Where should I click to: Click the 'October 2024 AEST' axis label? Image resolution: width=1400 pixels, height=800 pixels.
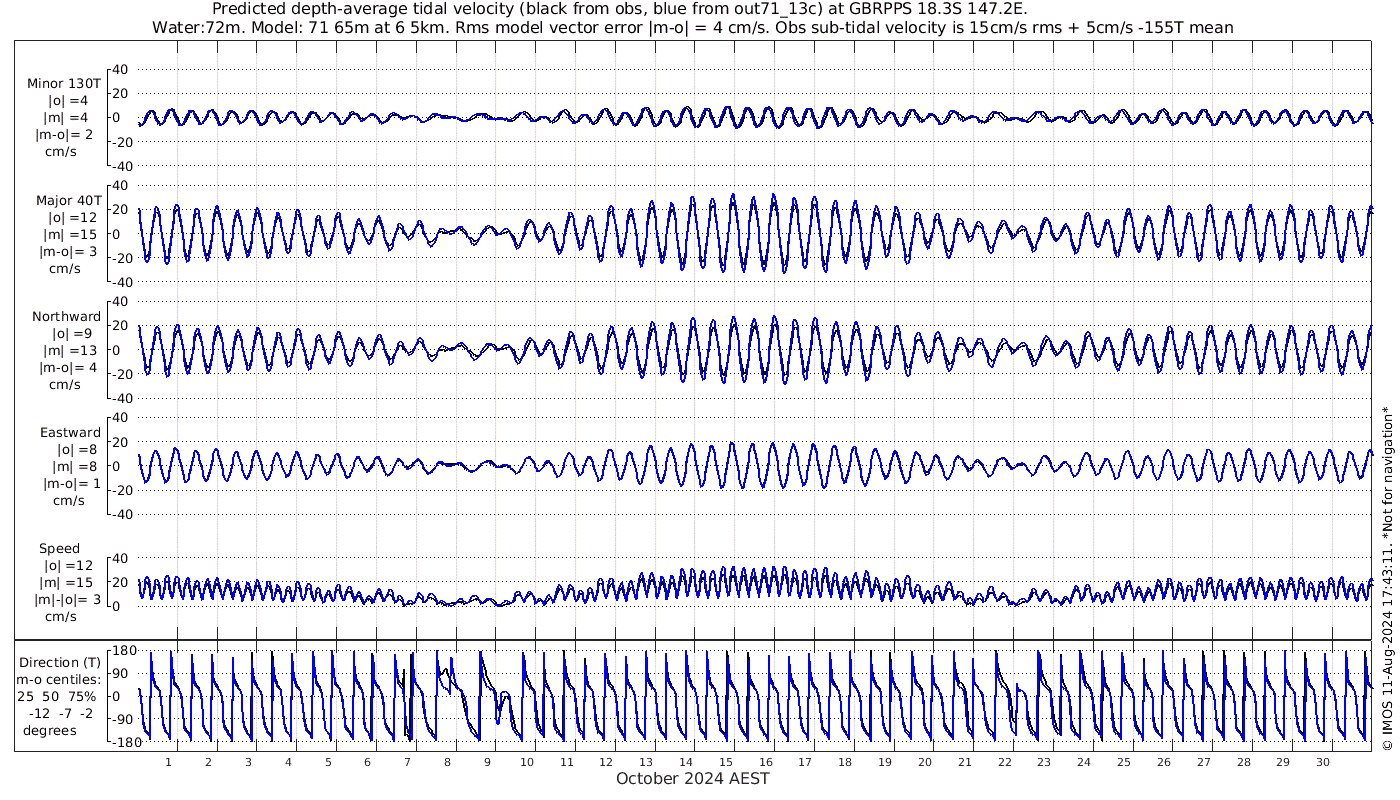(693, 778)
